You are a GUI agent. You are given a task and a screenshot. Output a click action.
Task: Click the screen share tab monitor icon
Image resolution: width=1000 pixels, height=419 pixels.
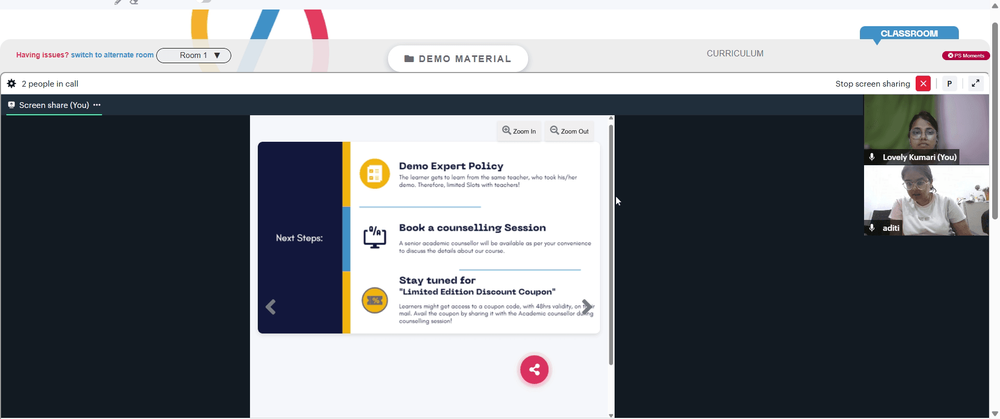(11, 105)
